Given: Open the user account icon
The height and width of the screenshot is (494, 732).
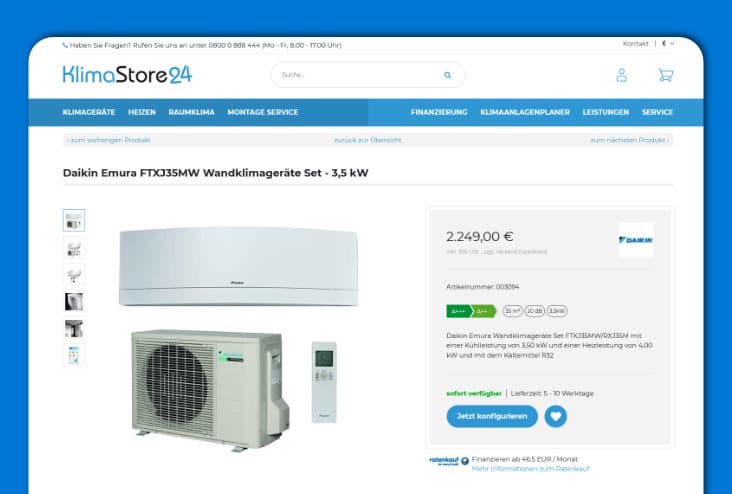Looking at the screenshot, I should click(x=621, y=75).
